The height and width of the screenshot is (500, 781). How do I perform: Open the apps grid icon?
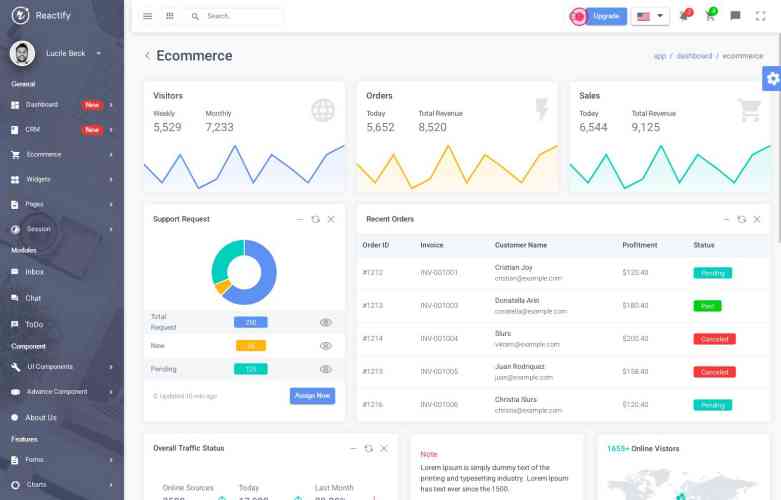point(170,16)
